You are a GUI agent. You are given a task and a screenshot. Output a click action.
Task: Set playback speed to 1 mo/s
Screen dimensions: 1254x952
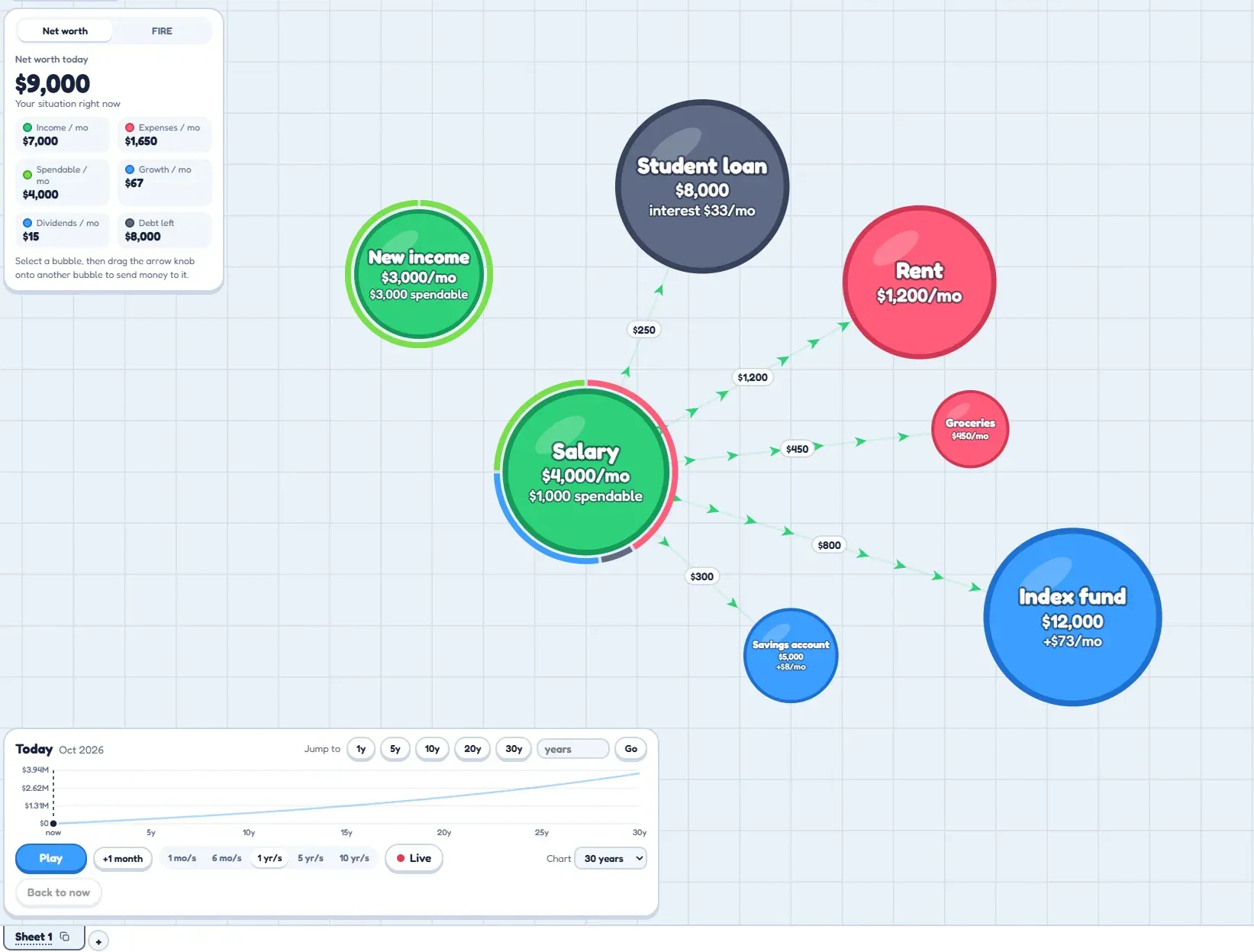click(x=182, y=858)
